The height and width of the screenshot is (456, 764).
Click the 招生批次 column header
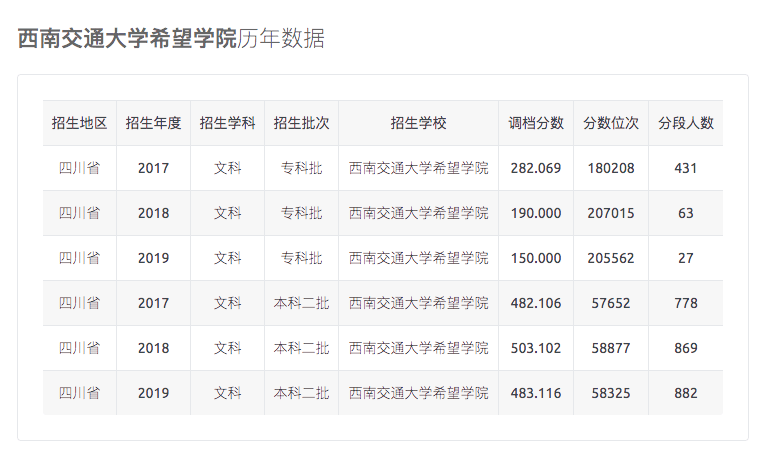[x=302, y=123]
